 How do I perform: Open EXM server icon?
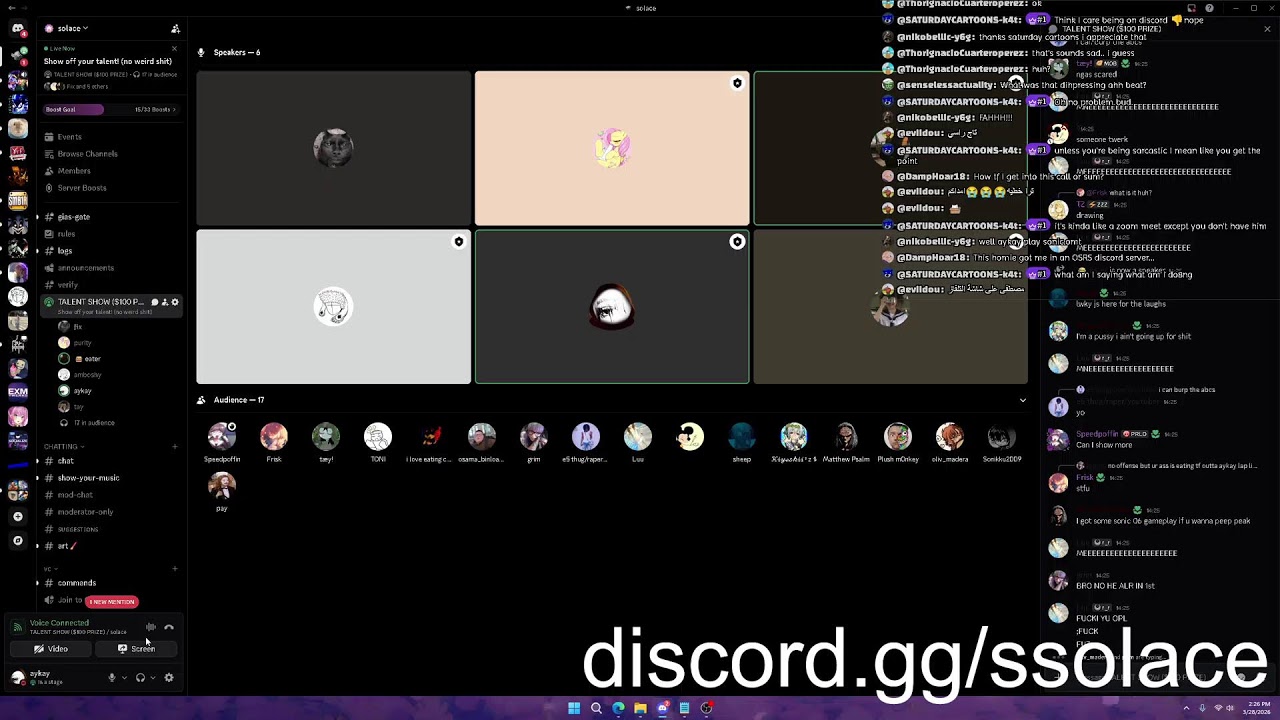18,392
